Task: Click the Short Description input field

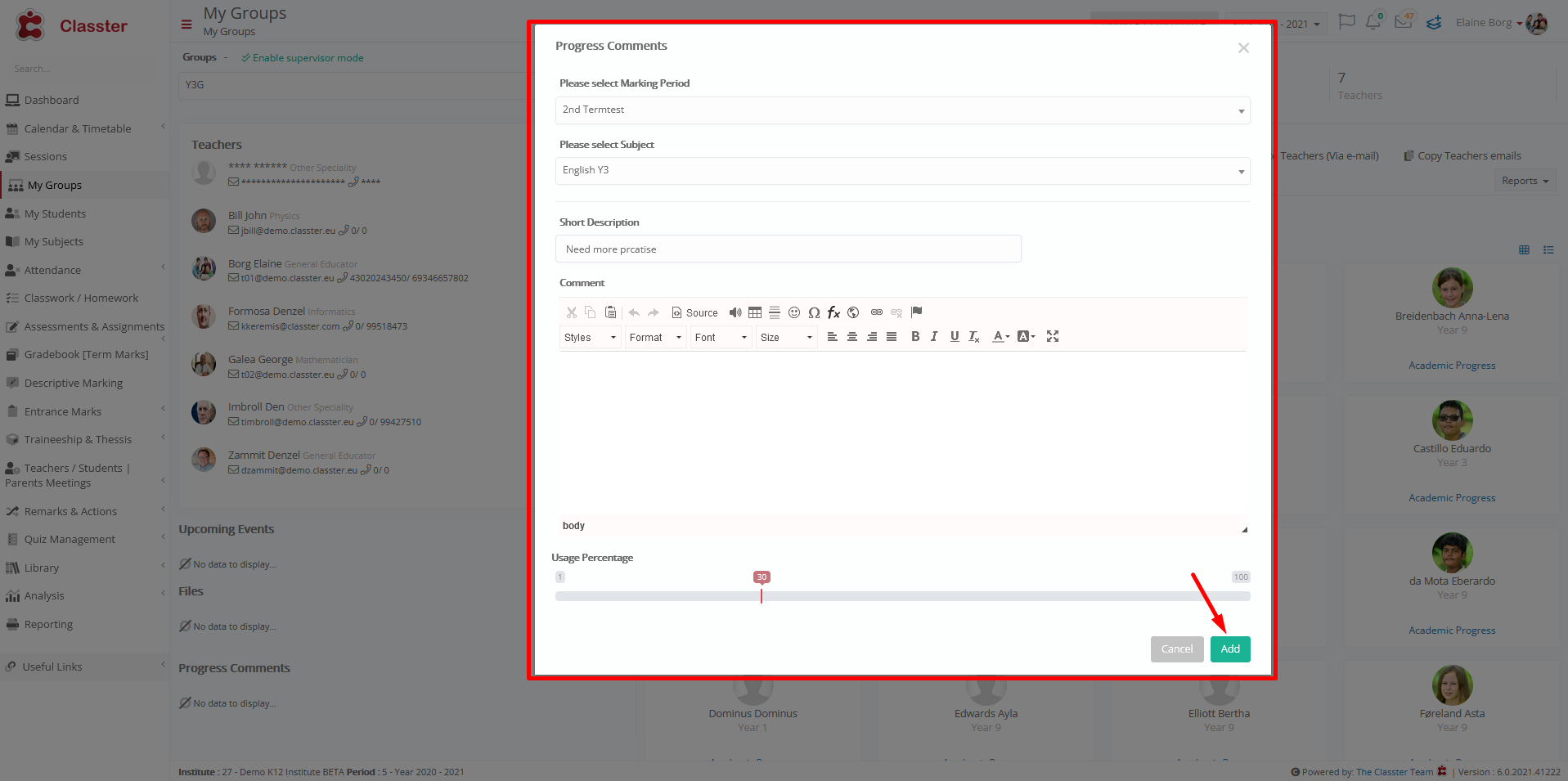Action: [x=788, y=249]
